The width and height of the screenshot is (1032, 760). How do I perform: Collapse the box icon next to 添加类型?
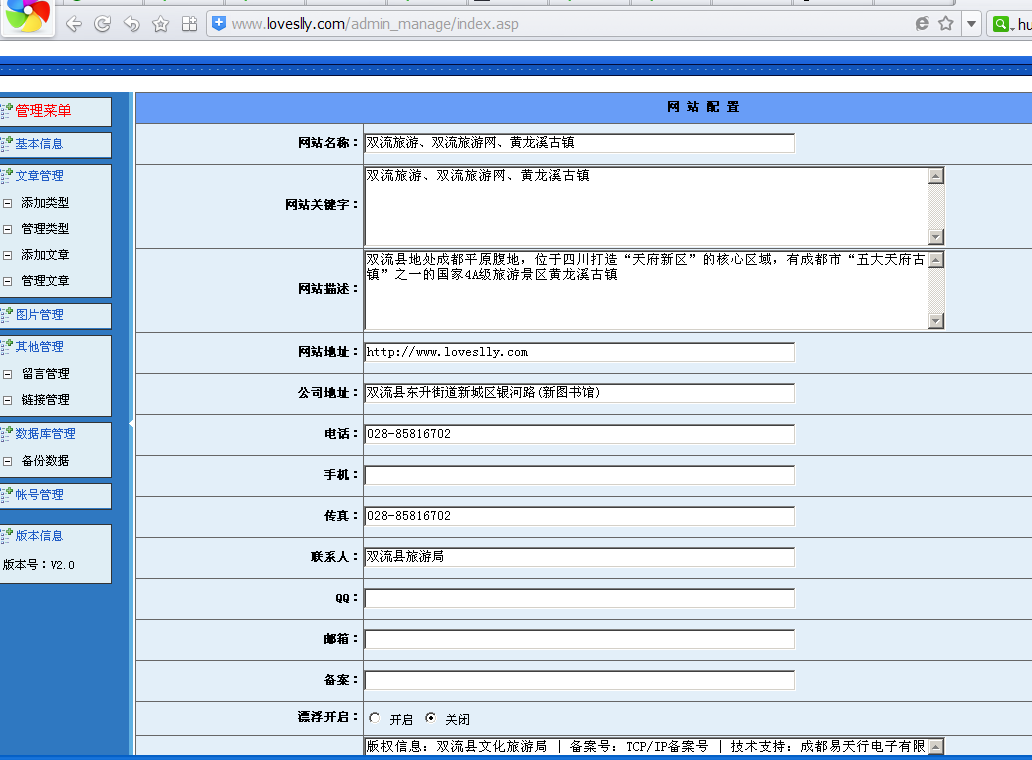point(8,203)
